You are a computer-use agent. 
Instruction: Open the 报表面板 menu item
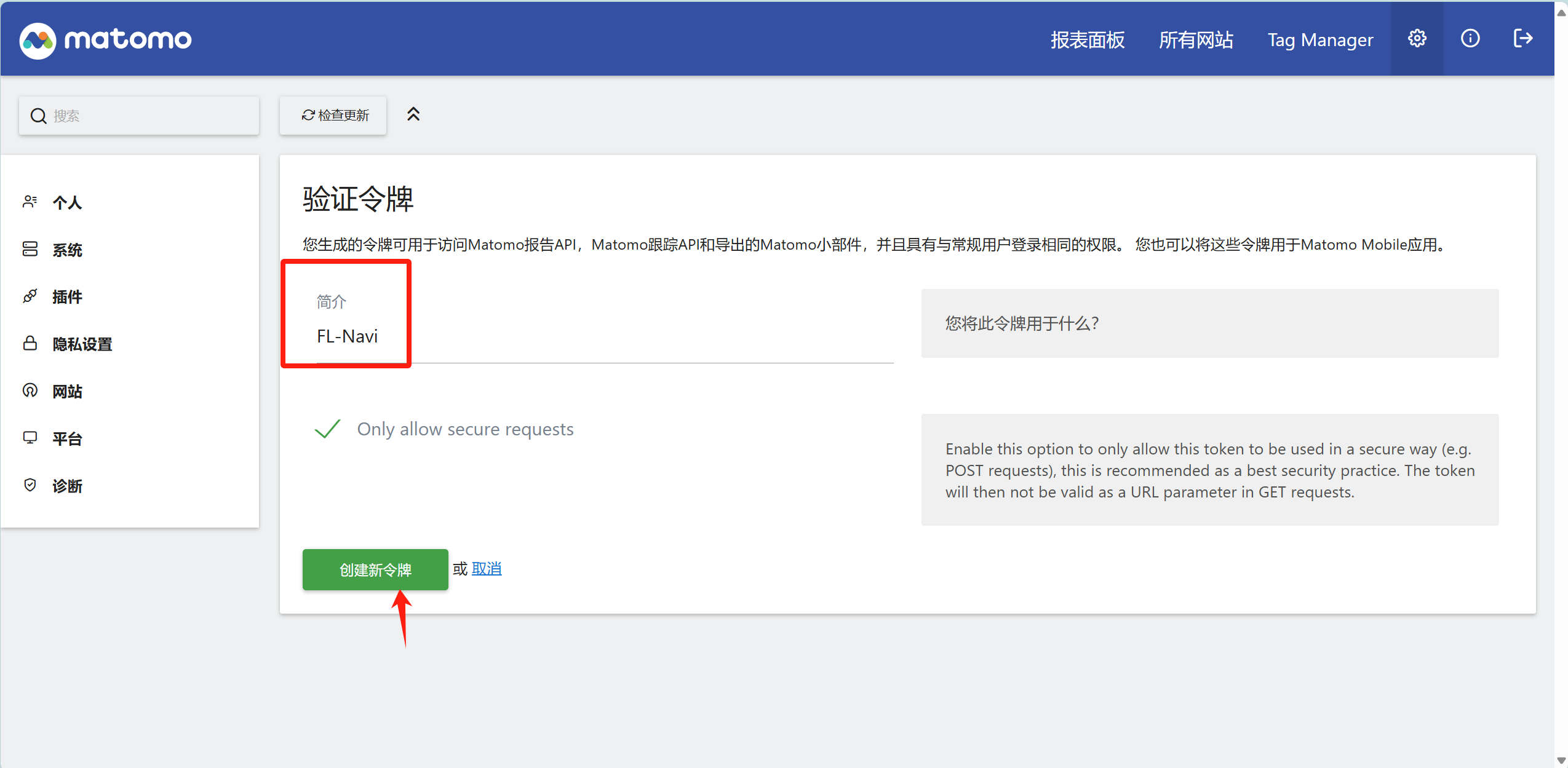[1087, 40]
